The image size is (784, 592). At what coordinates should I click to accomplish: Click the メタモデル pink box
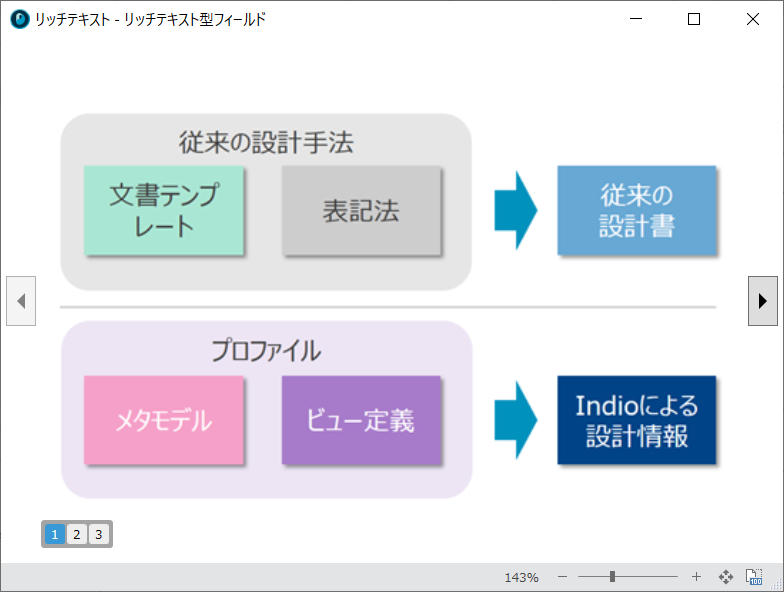[164, 420]
